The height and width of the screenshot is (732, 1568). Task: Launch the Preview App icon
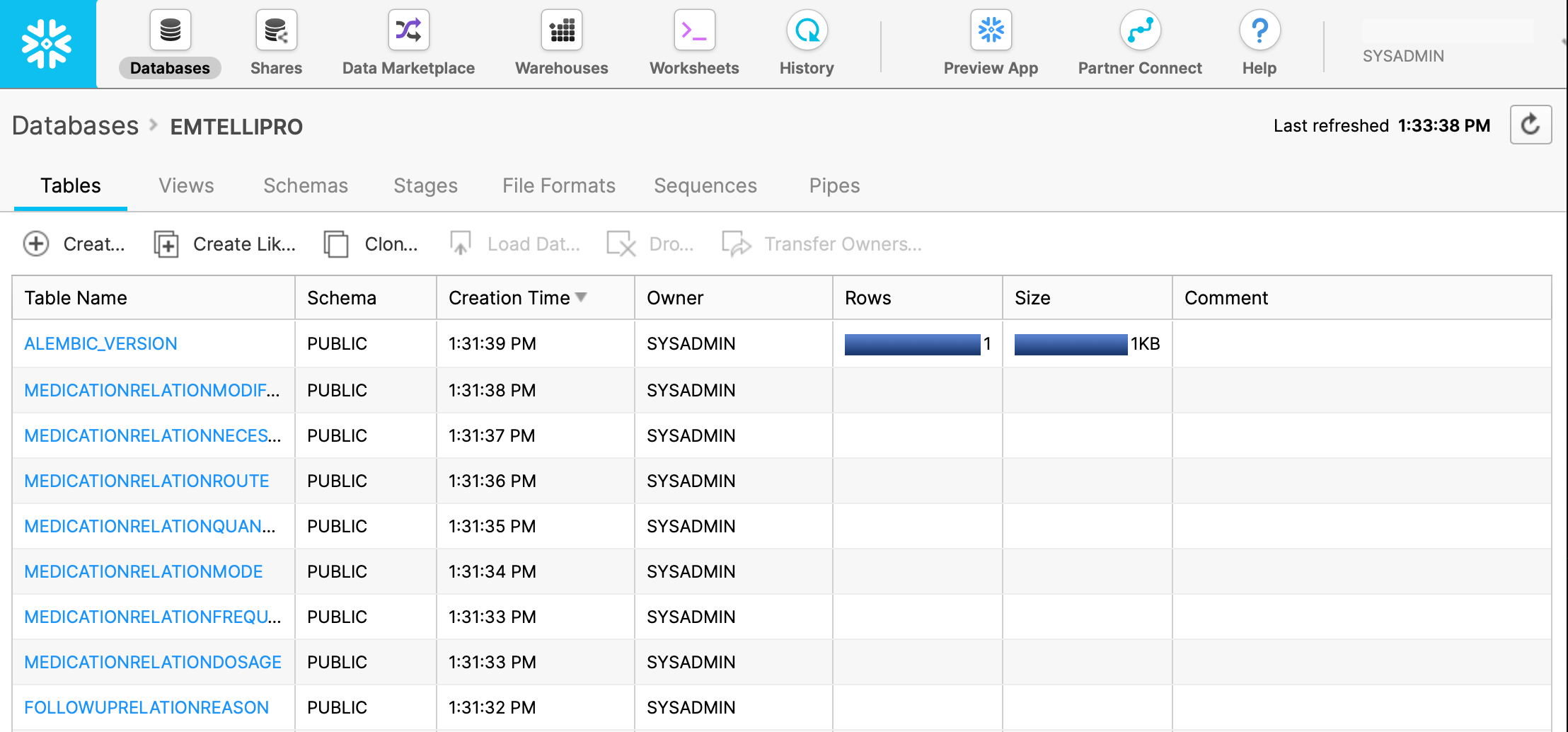(991, 30)
